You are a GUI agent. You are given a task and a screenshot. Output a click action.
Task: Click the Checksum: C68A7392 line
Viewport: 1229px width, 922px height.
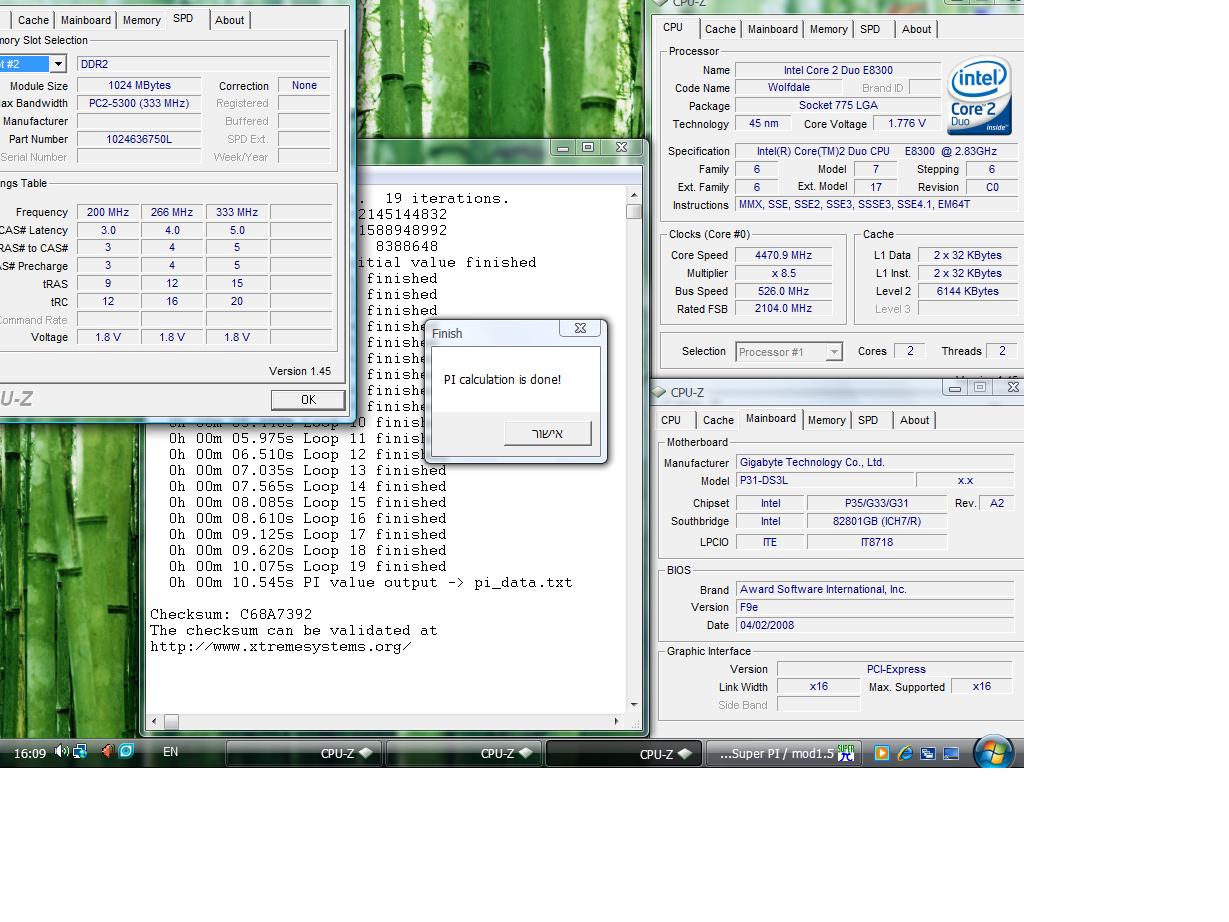click(x=231, y=614)
